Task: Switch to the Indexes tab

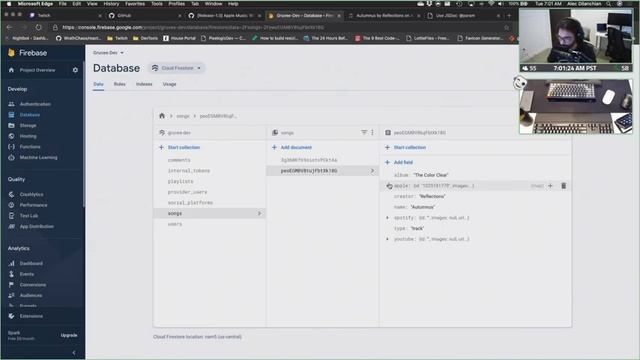Action: point(144,84)
